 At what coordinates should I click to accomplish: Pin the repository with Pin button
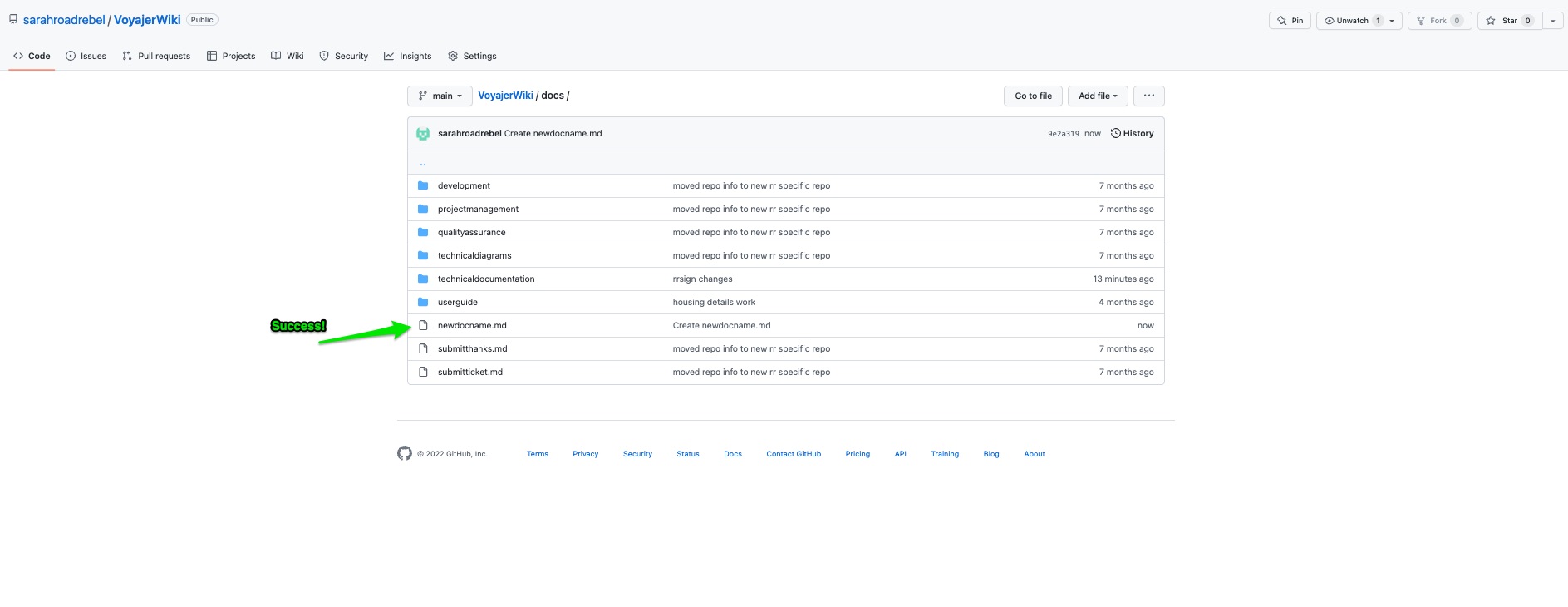(x=1290, y=21)
